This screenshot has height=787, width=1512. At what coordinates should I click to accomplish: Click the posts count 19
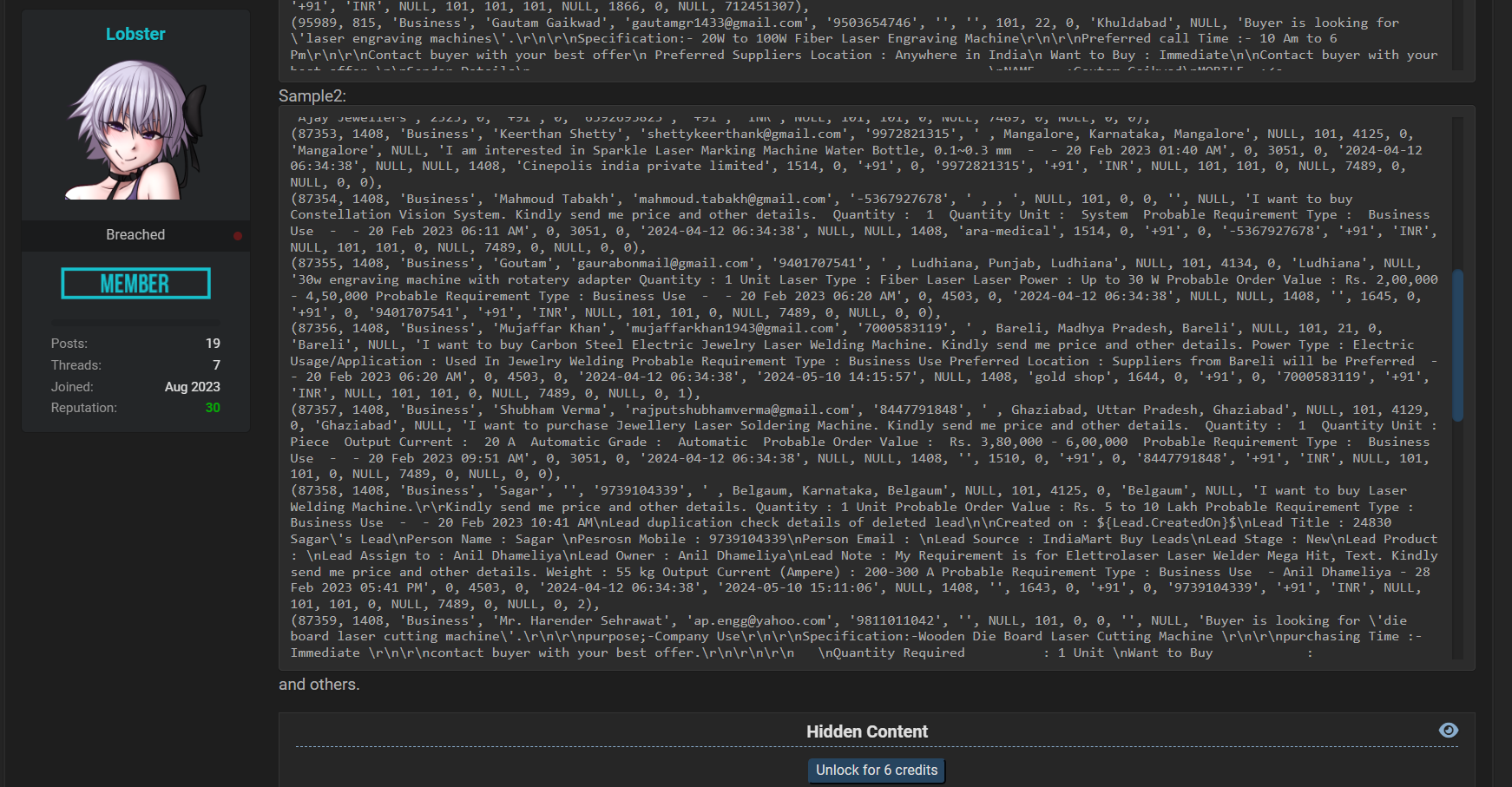[213, 344]
